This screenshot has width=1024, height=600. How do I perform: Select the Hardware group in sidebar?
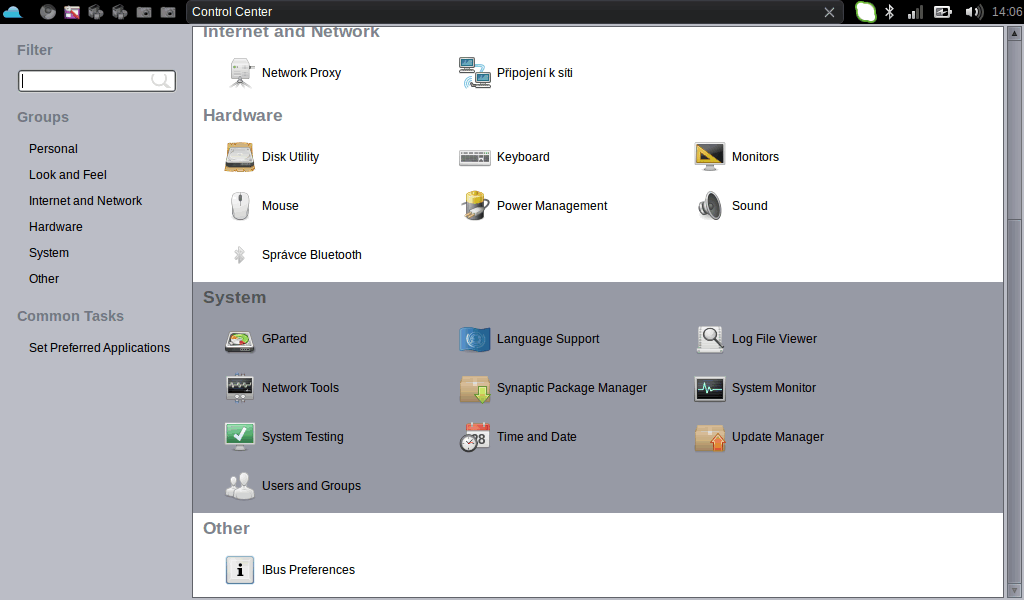click(x=56, y=227)
